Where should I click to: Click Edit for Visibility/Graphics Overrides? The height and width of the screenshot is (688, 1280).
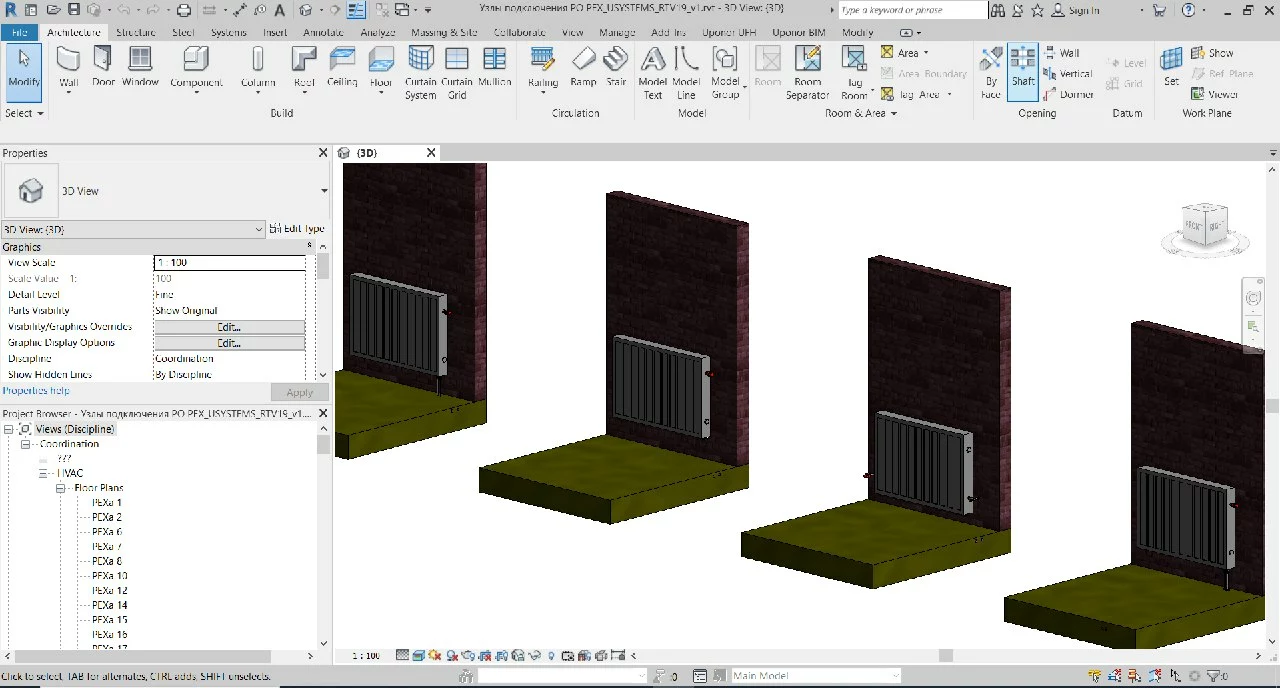229,327
